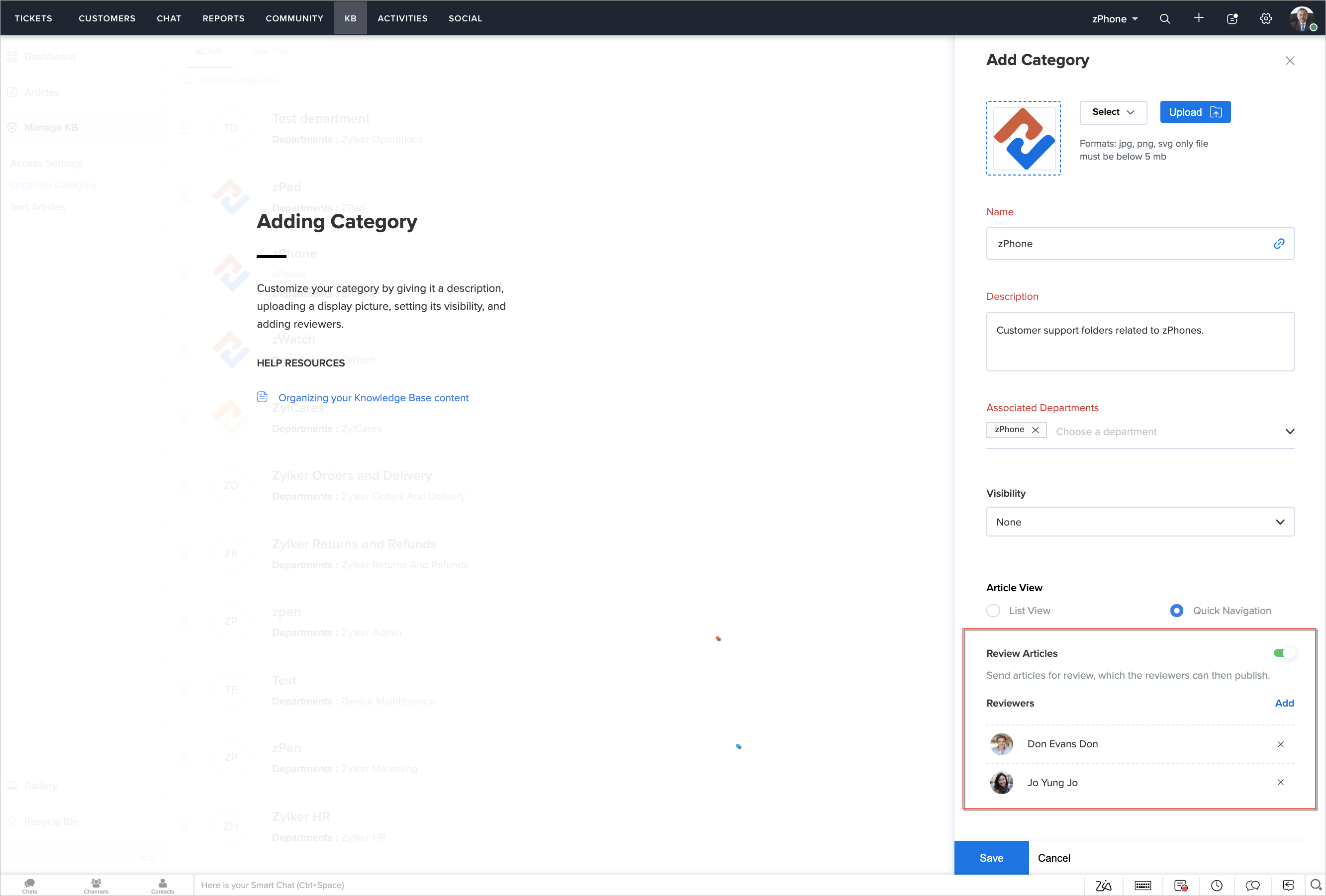
Task: Click the Description text area
Action: click(1139, 342)
